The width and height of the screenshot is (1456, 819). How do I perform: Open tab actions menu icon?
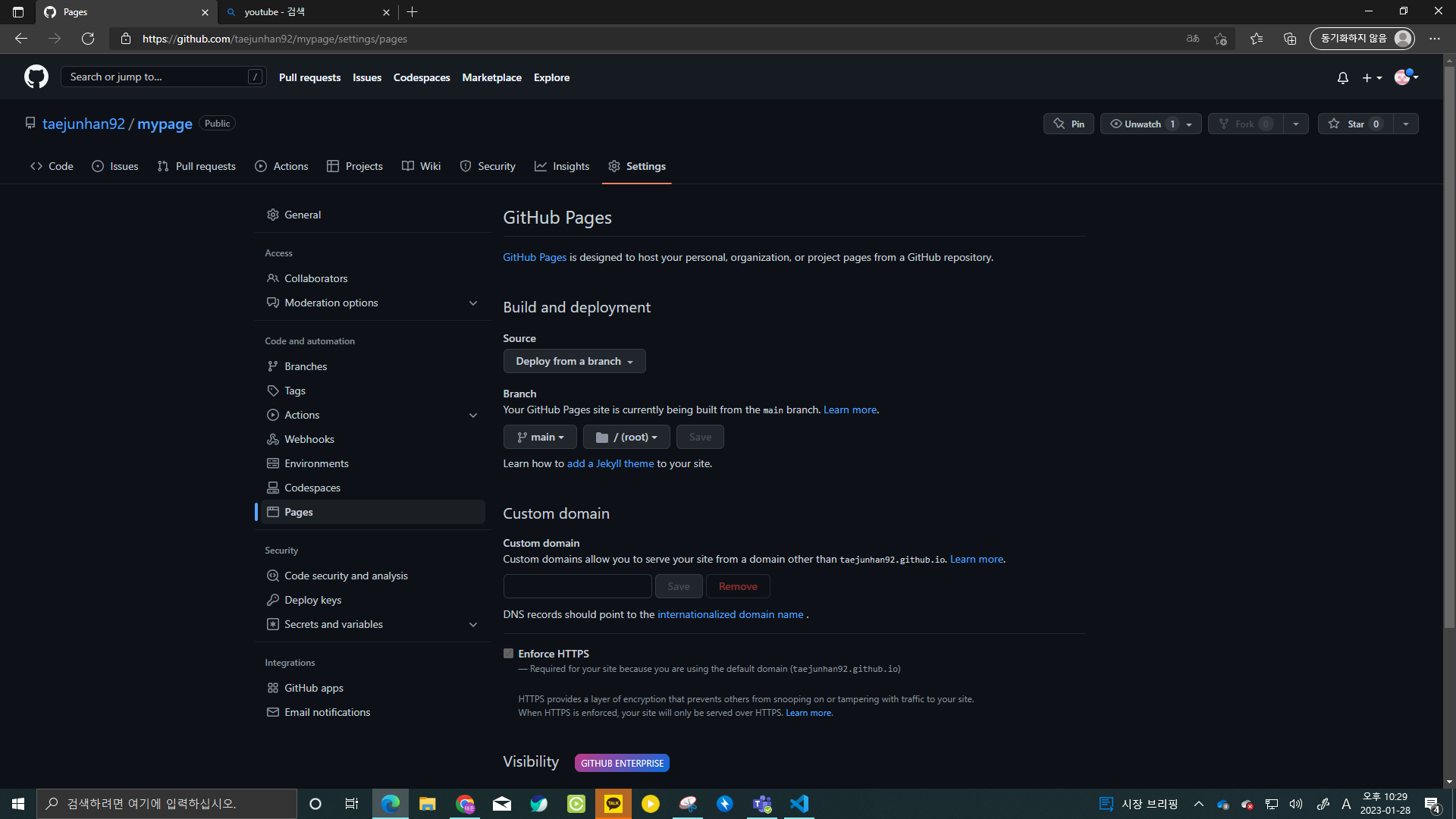tap(18, 12)
